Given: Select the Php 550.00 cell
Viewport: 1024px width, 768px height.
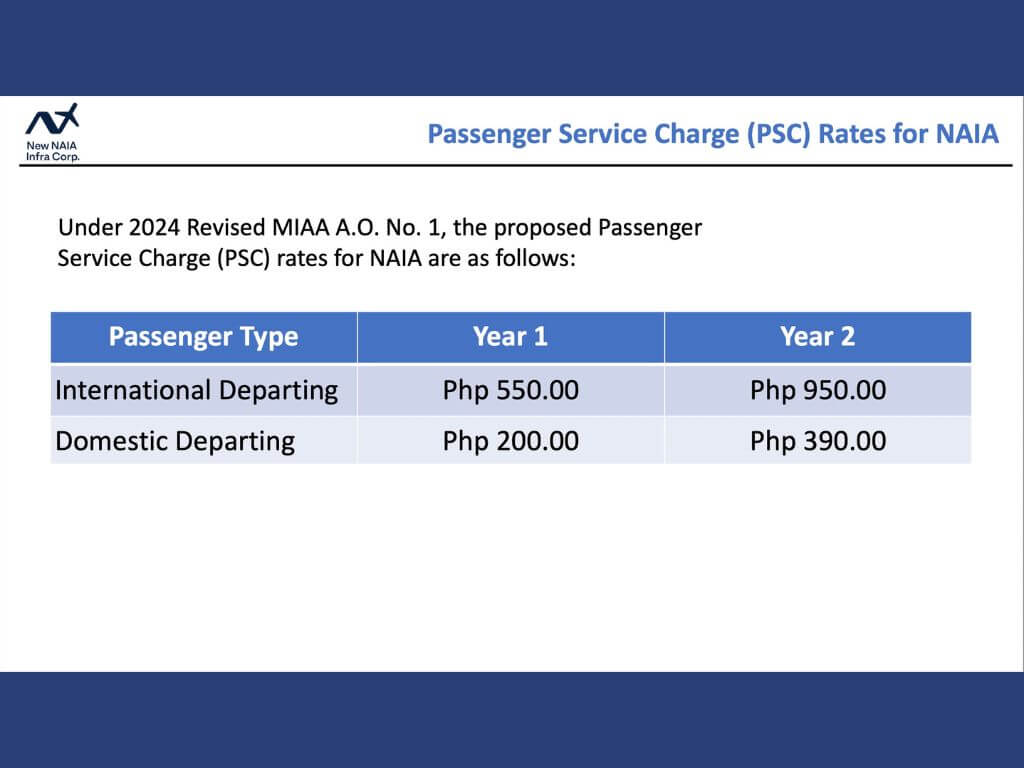Looking at the screenshot, I should pos(511,391).
